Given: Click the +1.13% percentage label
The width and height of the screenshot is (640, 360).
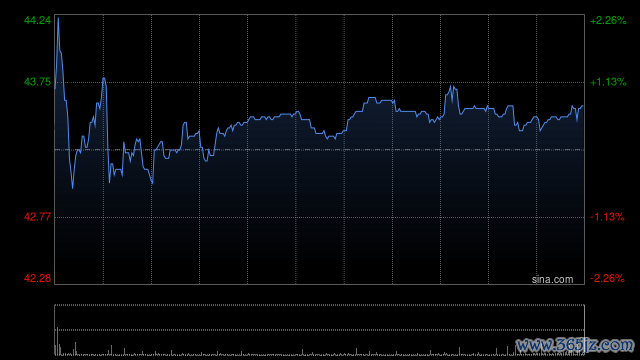Looking at the screenshot, I should (608, 82).
